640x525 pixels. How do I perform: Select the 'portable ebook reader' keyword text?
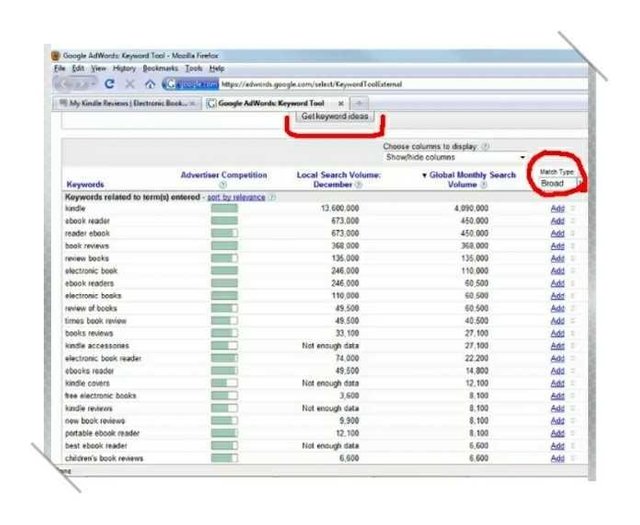[x=102, y=433]
